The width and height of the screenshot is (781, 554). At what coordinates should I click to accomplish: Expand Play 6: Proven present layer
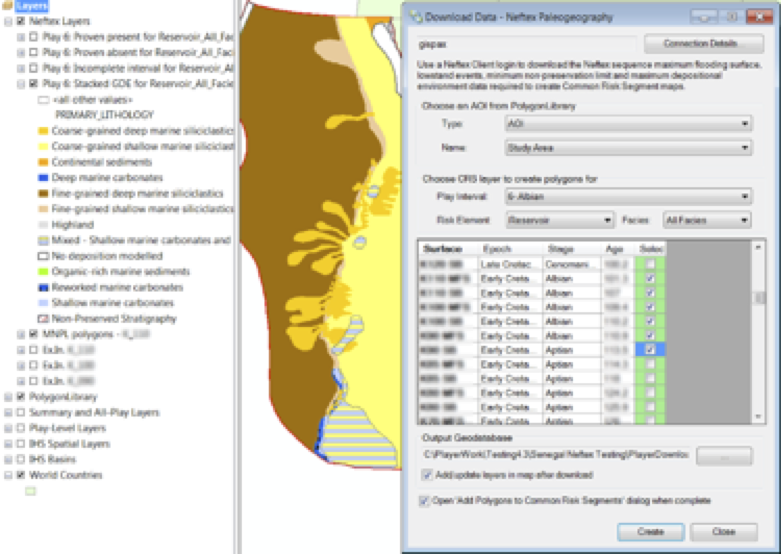coord(21,37)
